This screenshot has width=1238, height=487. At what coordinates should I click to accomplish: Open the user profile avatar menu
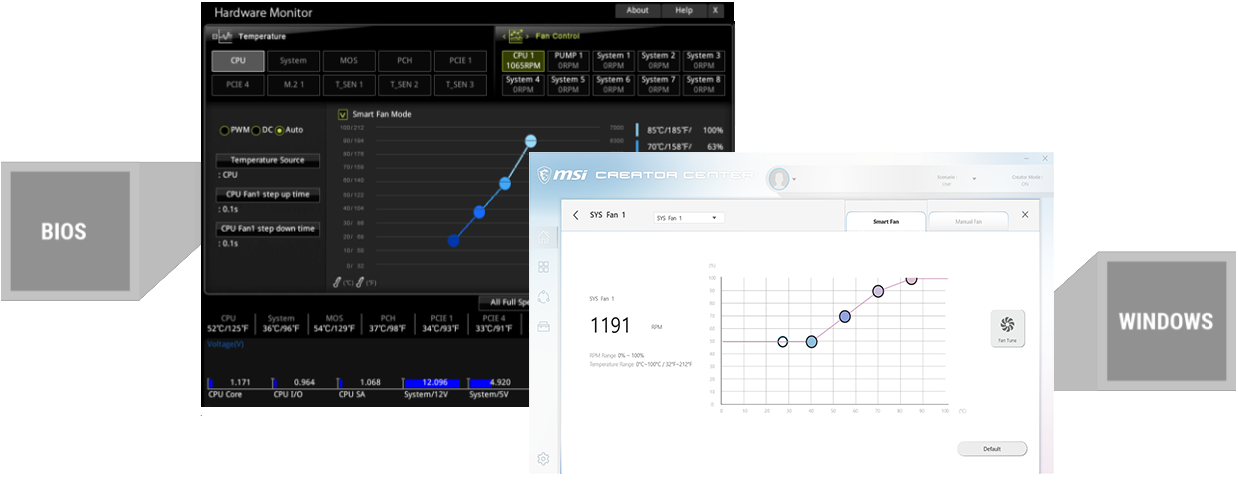pos(779,178)
